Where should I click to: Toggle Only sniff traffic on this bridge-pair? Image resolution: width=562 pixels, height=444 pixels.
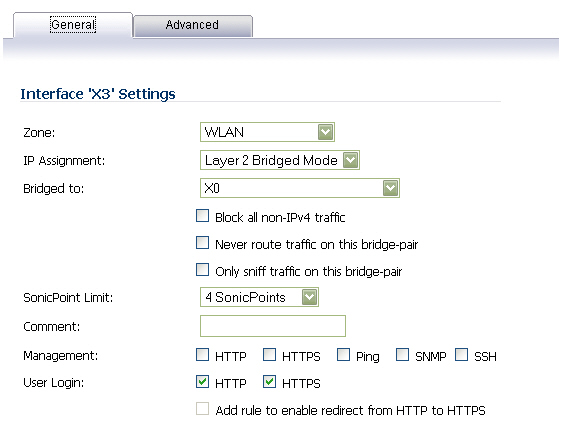(x=203, y=270)
